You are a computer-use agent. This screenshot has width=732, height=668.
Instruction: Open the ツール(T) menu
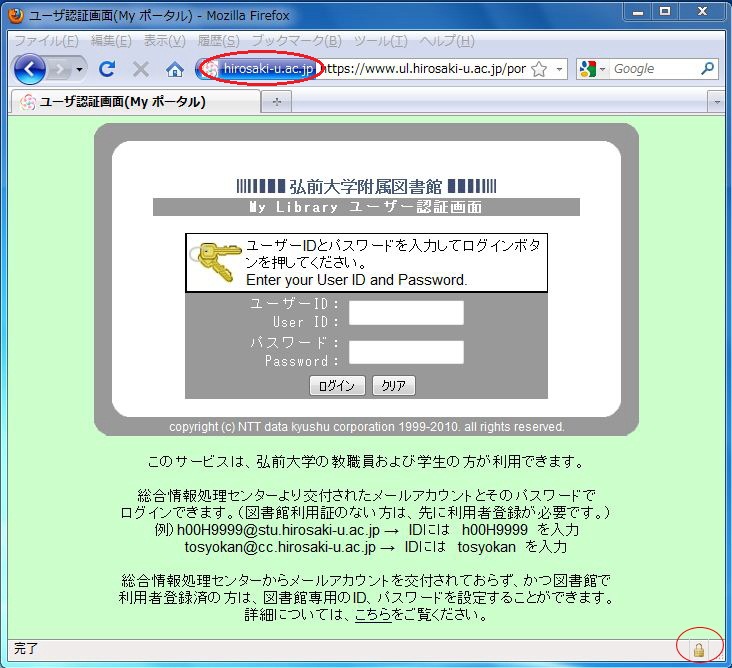click(x=380, y=41)
